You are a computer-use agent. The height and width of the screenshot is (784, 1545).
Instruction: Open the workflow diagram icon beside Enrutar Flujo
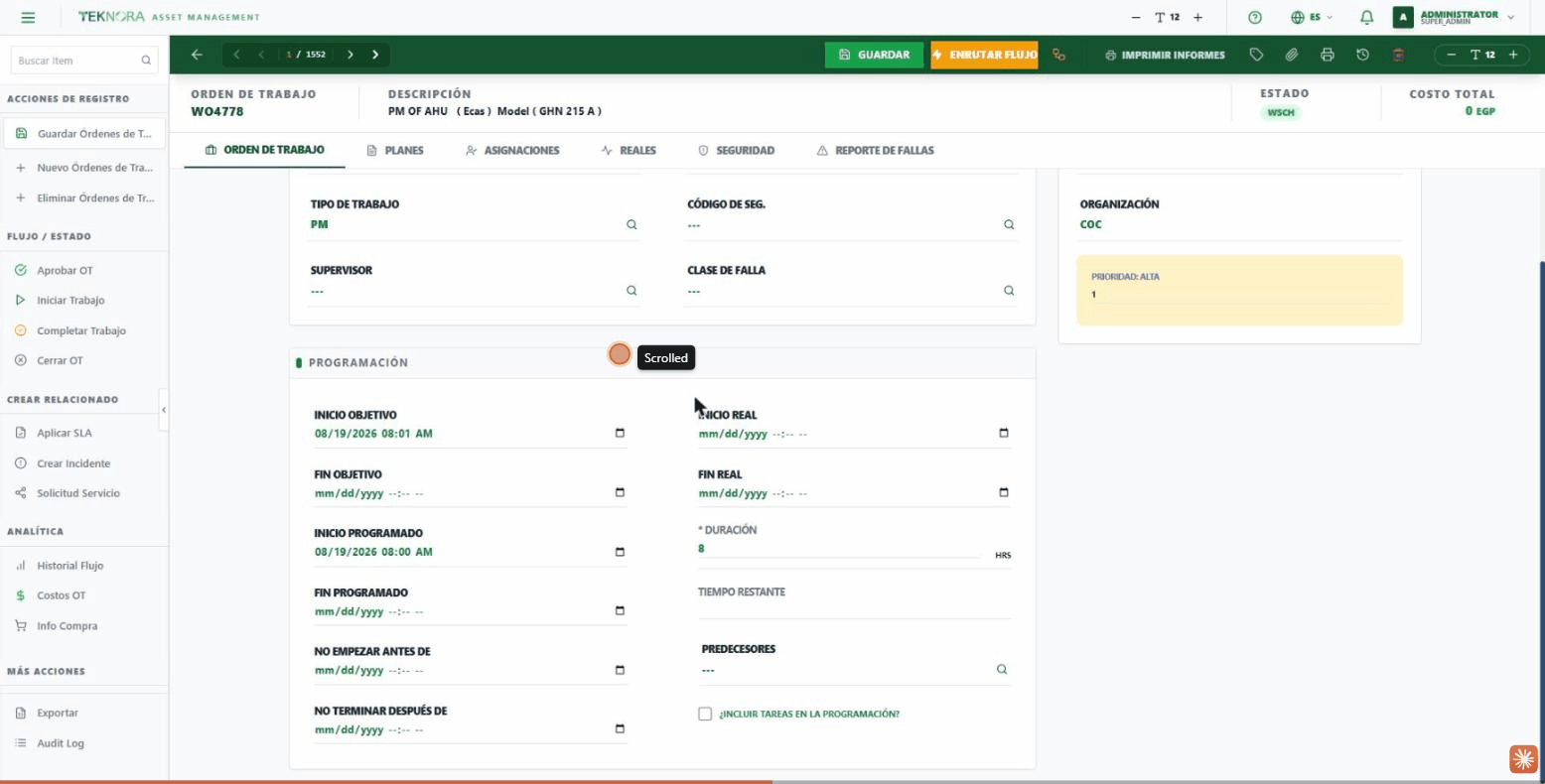(1059, 55)
